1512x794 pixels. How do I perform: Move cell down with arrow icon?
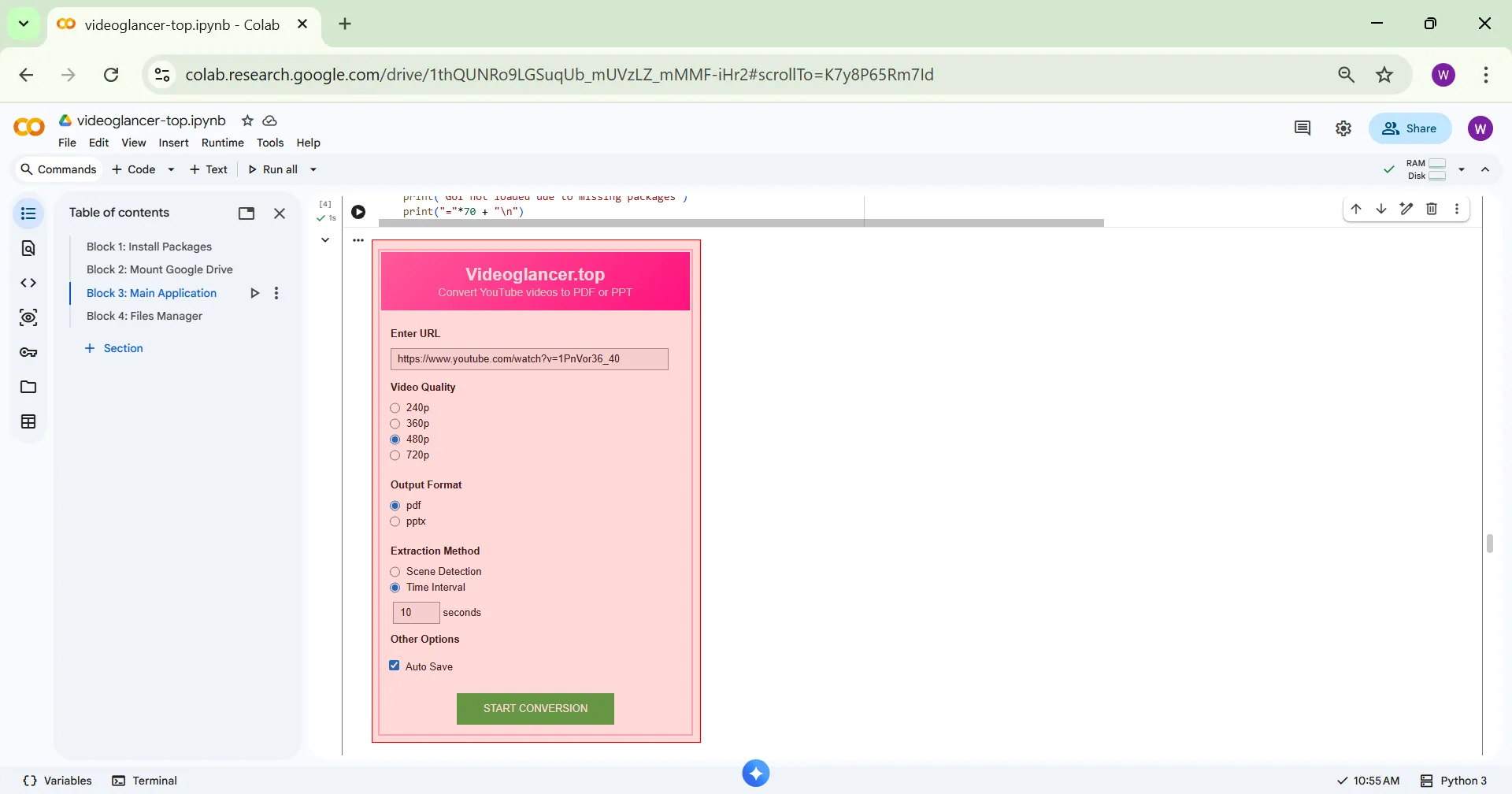[1381, 209]
